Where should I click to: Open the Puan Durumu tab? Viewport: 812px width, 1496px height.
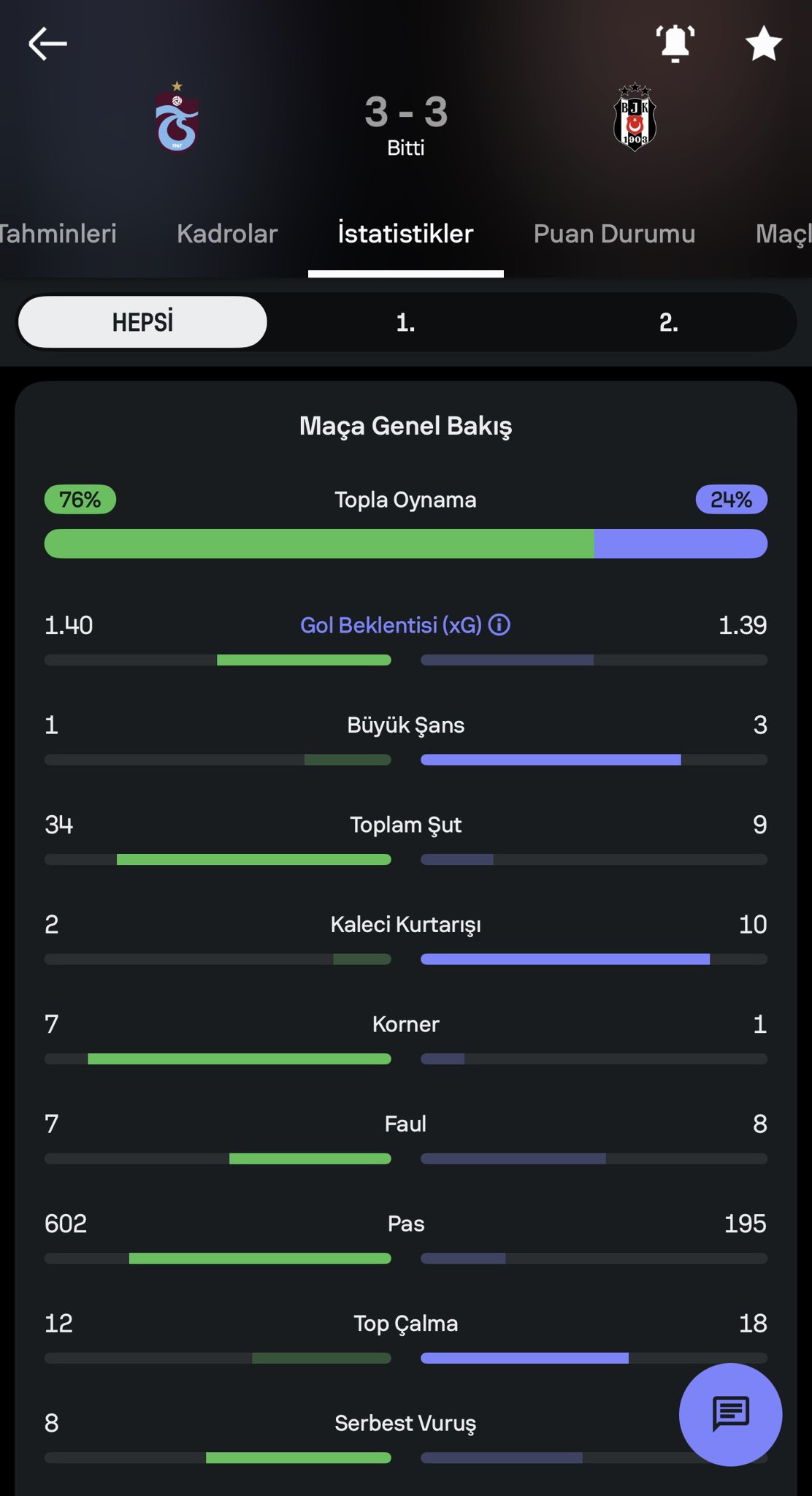[614, 234]
